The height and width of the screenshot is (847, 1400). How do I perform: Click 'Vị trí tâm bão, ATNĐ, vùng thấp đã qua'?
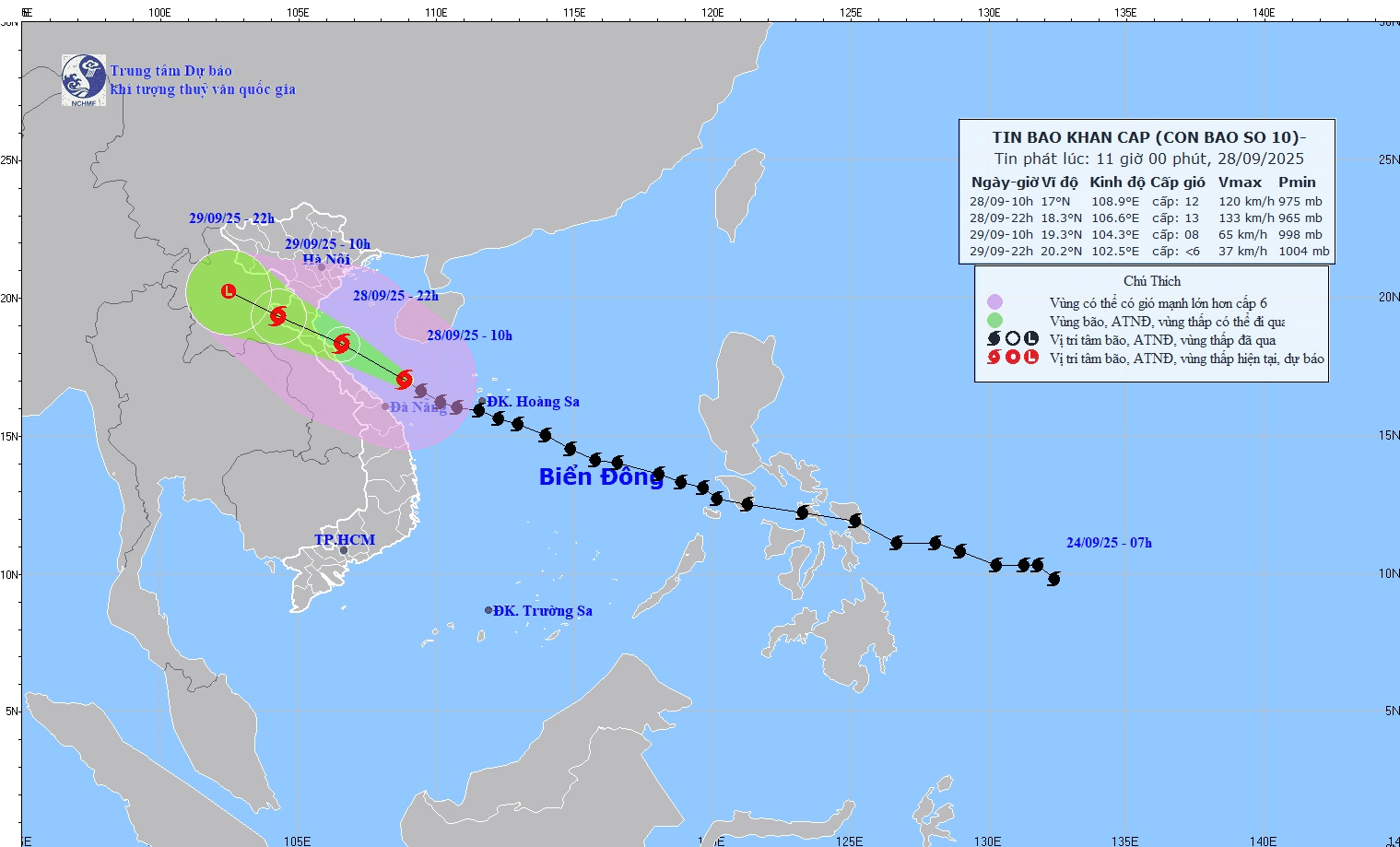click(x=1163, y=340)
